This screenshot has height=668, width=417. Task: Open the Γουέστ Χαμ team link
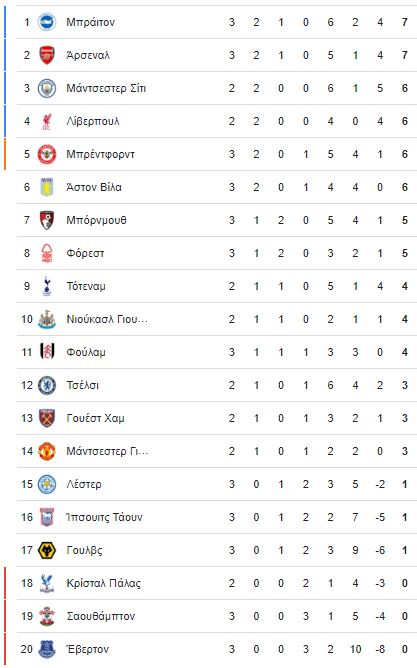[x=95, y=418]
